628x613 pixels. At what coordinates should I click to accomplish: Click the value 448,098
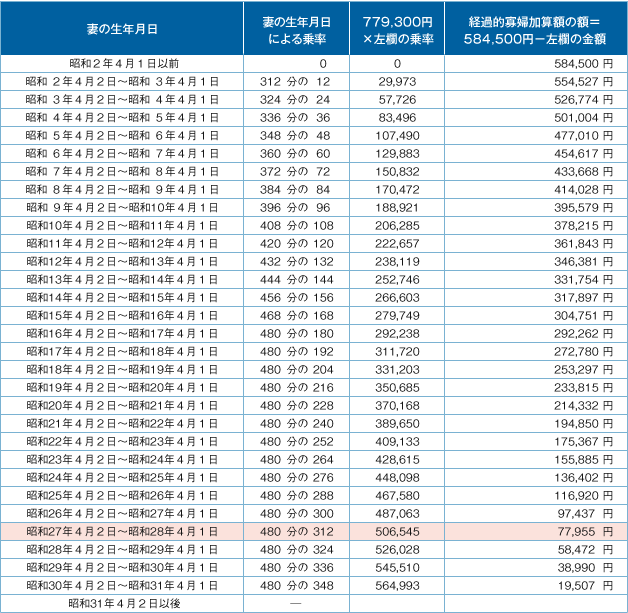397,478
